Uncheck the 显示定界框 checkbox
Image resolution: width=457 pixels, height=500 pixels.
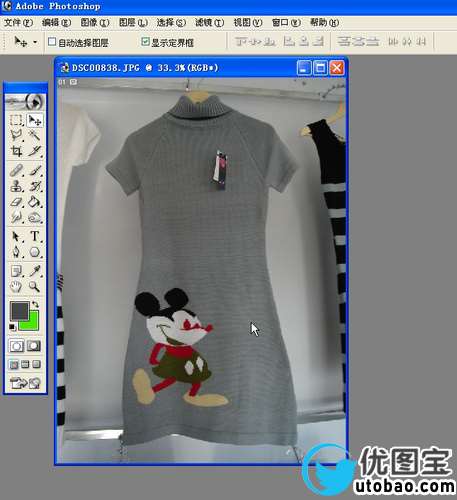click(145, 42)
